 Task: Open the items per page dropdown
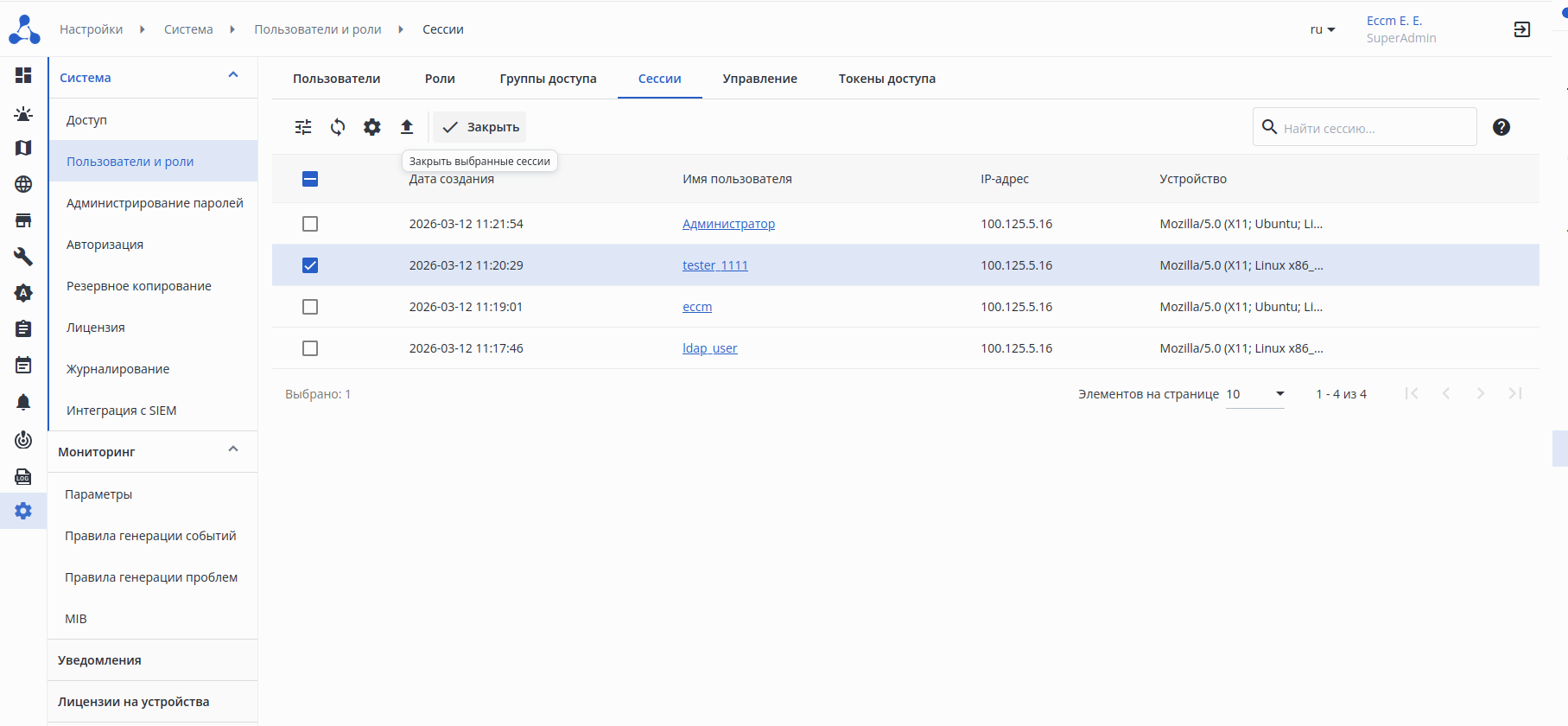point(1255,394)
